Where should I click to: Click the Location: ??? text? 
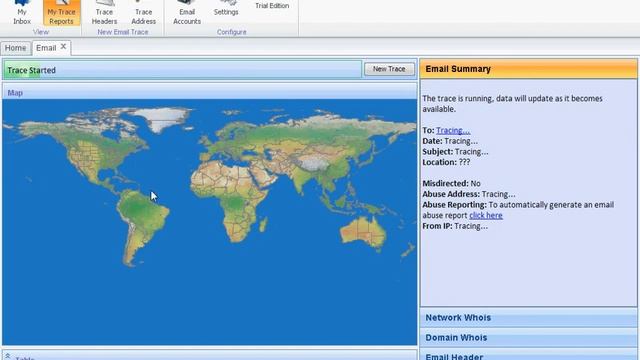point(446,162)
